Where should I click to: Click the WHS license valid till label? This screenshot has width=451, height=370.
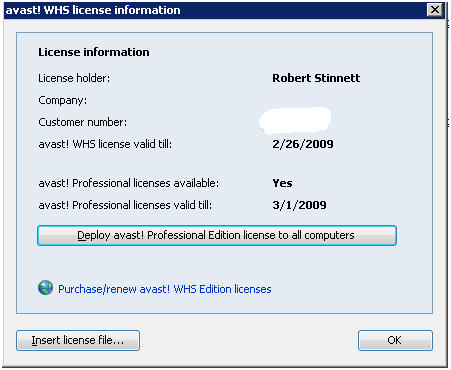pos(105,144)
